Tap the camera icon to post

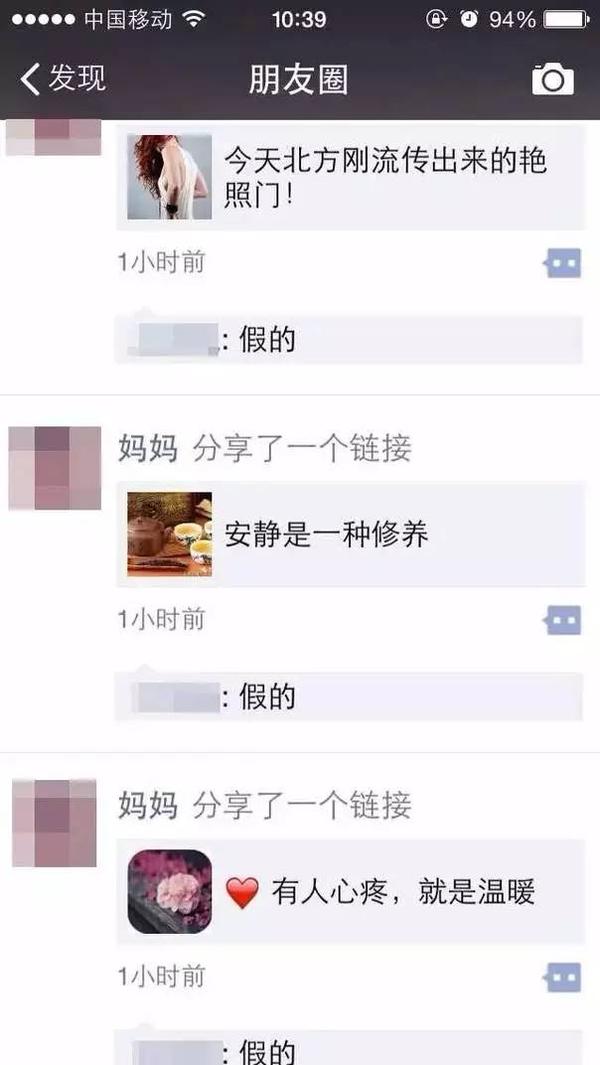tap(552, 79)
